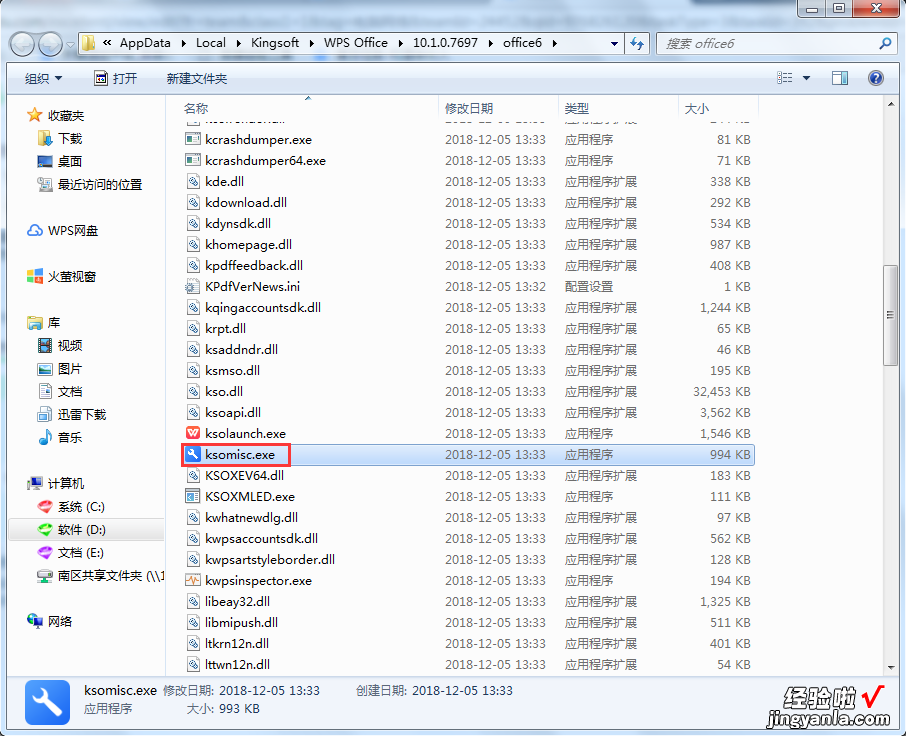Open the view options dropdown arrow

coord(807,78)
